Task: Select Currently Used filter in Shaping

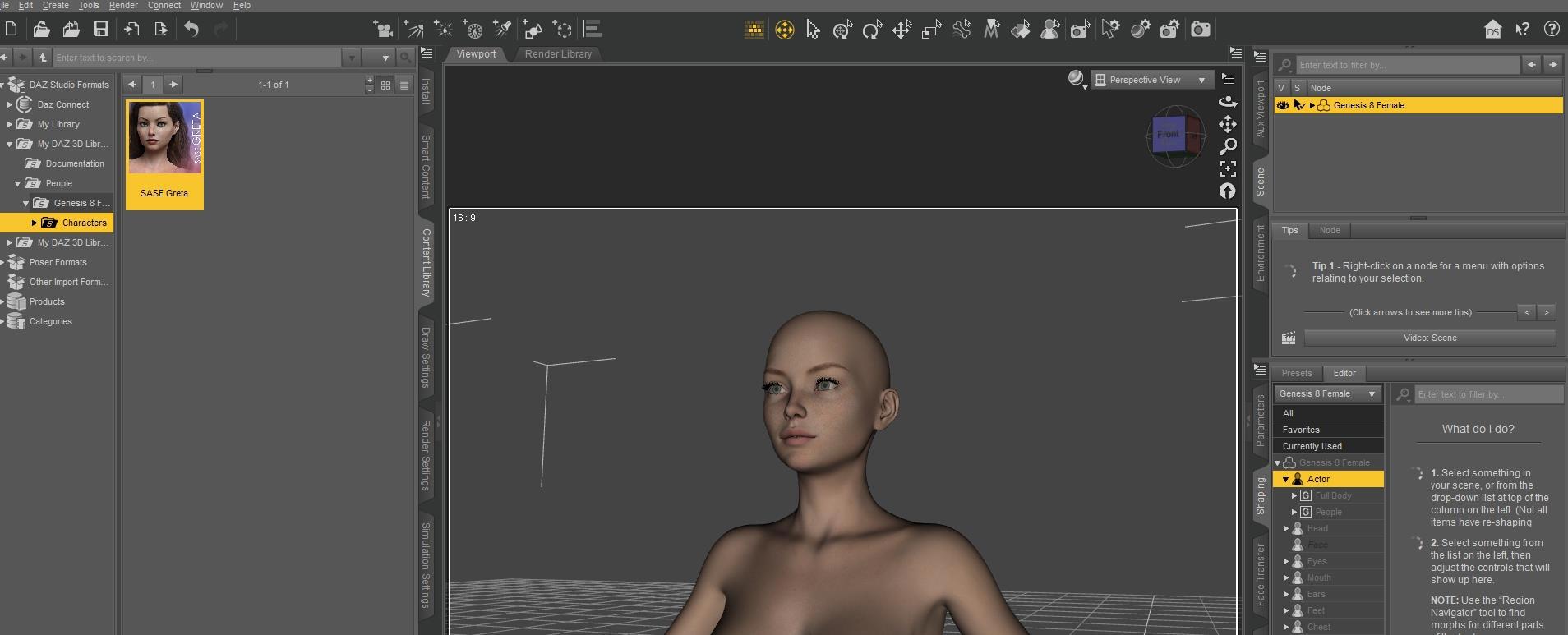Action: click(1312, 446)
